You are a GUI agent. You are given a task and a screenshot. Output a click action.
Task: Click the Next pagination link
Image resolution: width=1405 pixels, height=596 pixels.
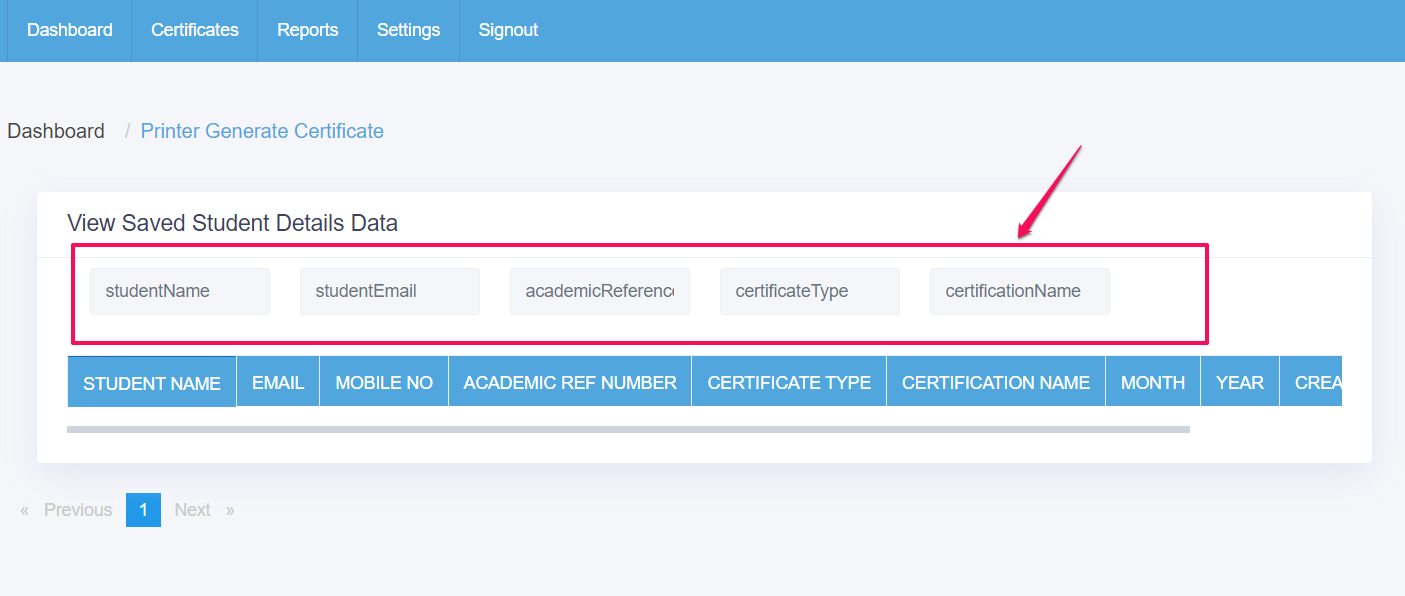coord(192,510)
